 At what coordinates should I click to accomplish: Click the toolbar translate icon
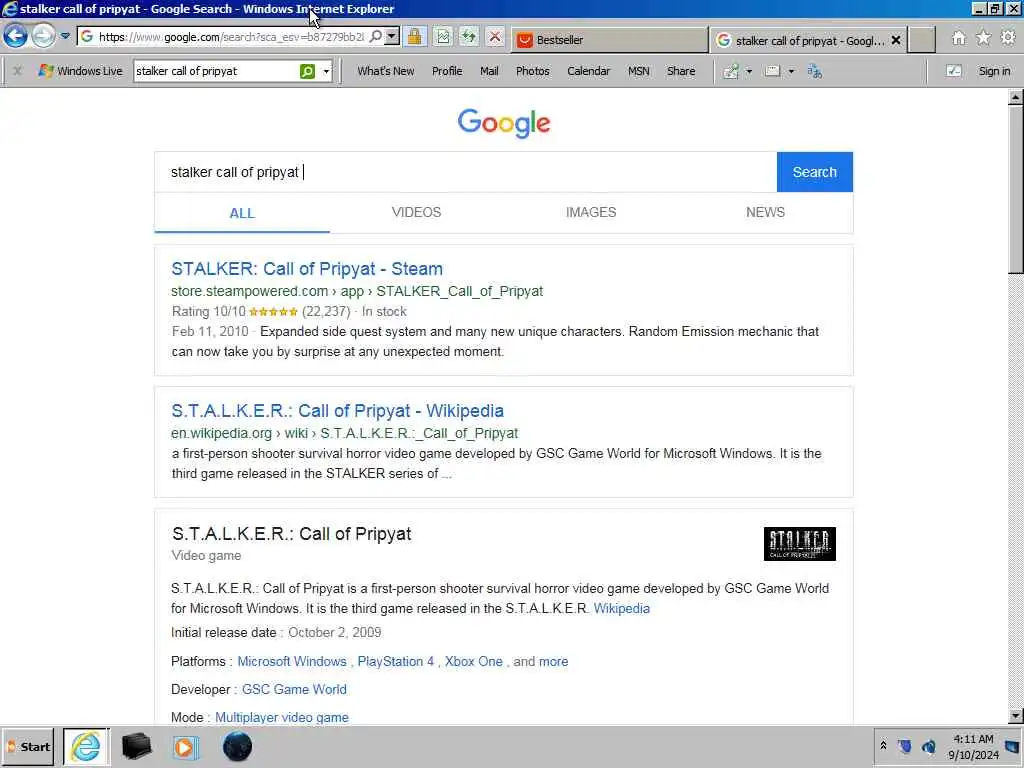click(x=815, y=71)
